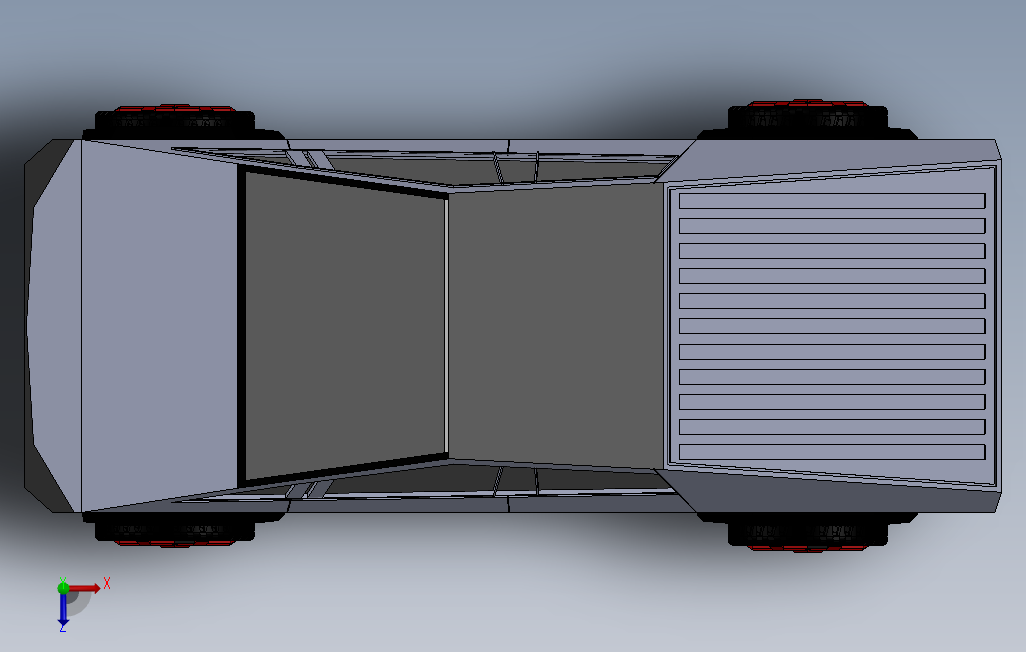
Task: Select the dark windshield glass panel
Action: (x=345, y=325)
